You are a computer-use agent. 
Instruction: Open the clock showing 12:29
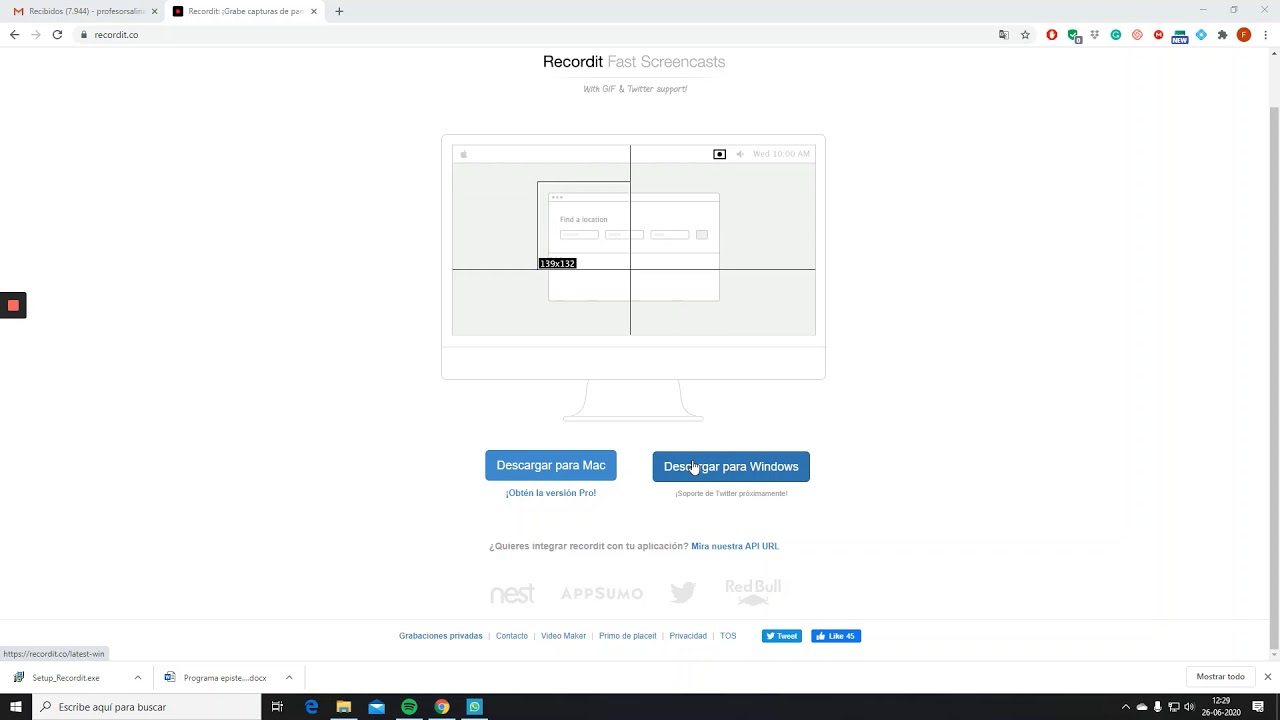tap(1221, 707)
